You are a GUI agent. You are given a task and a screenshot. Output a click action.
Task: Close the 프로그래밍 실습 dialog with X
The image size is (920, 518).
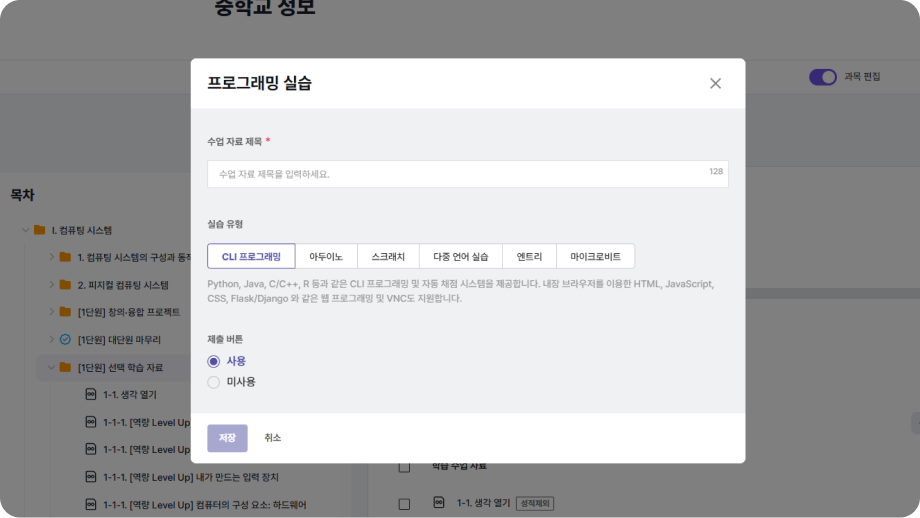pyautogui.click(x=715, y=84)
